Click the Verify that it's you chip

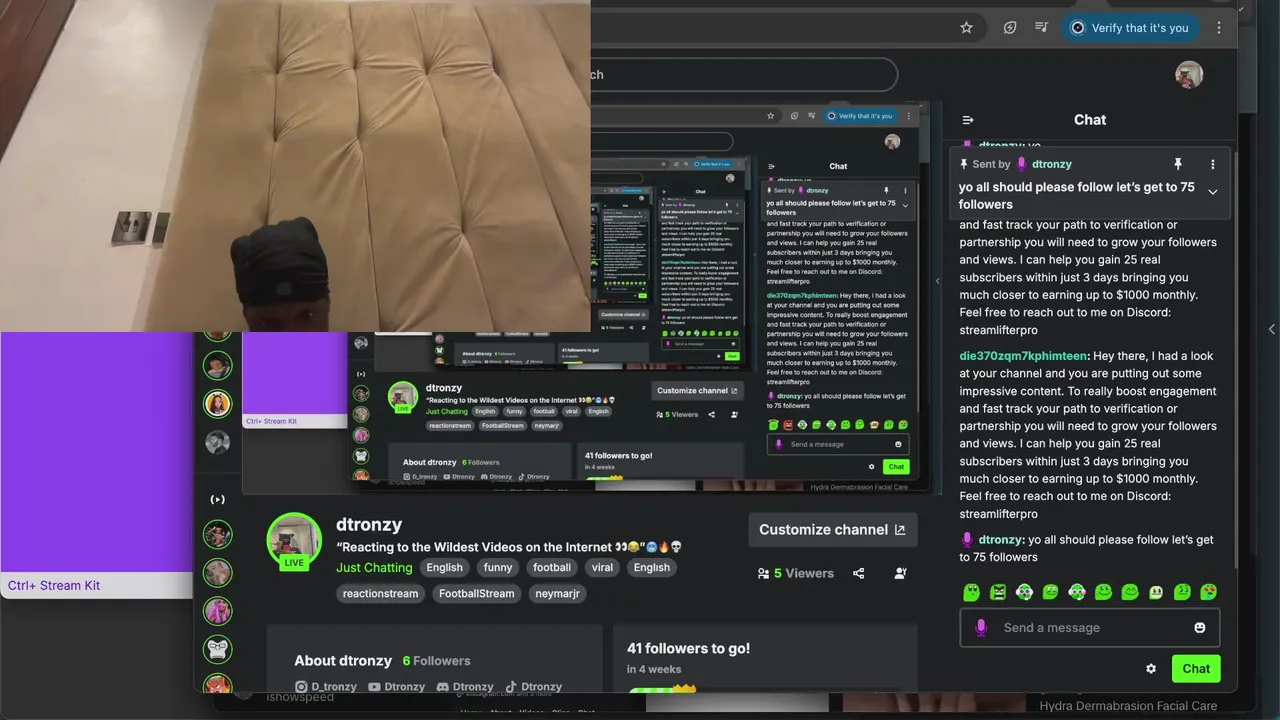pos(1130,28)
